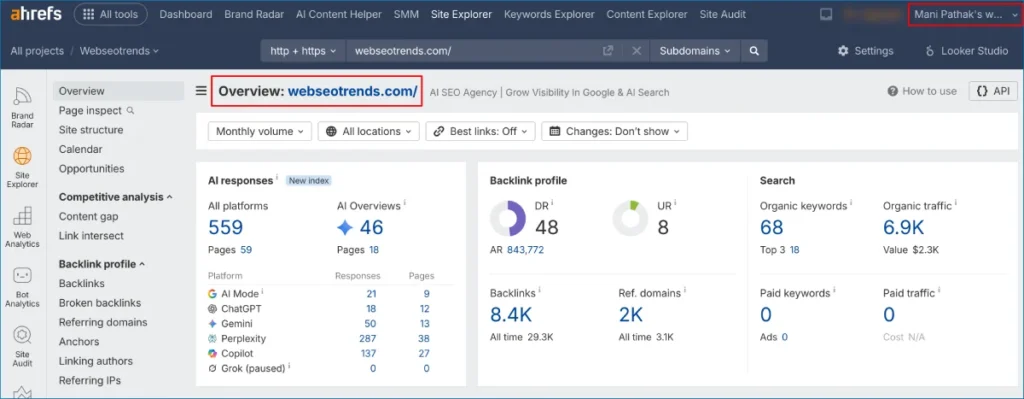Screen dimensions: 1024x399
Task: Click Organic keywords value 68
Action: (771, 227)
